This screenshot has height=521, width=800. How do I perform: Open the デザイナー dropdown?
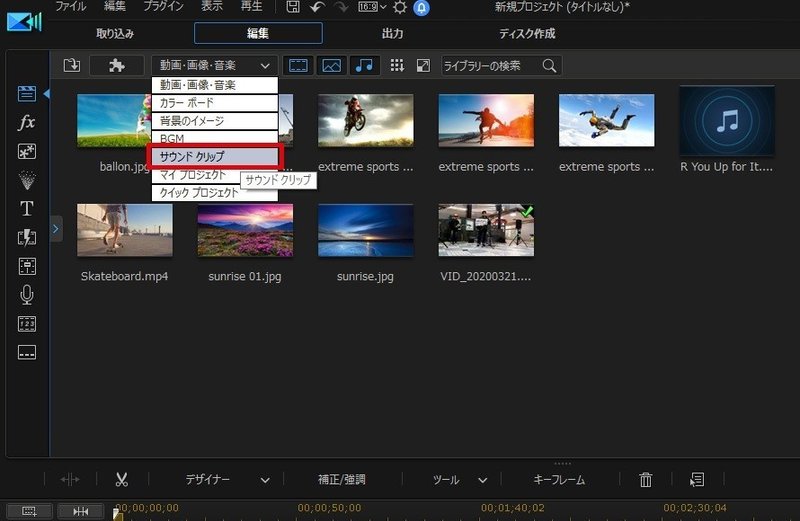(227, 480)
